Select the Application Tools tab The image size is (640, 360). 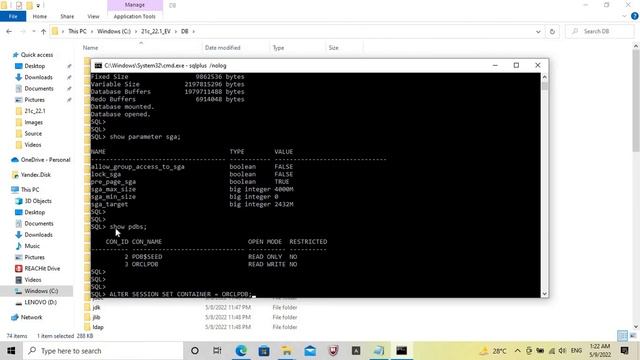(x=135, y=16)
